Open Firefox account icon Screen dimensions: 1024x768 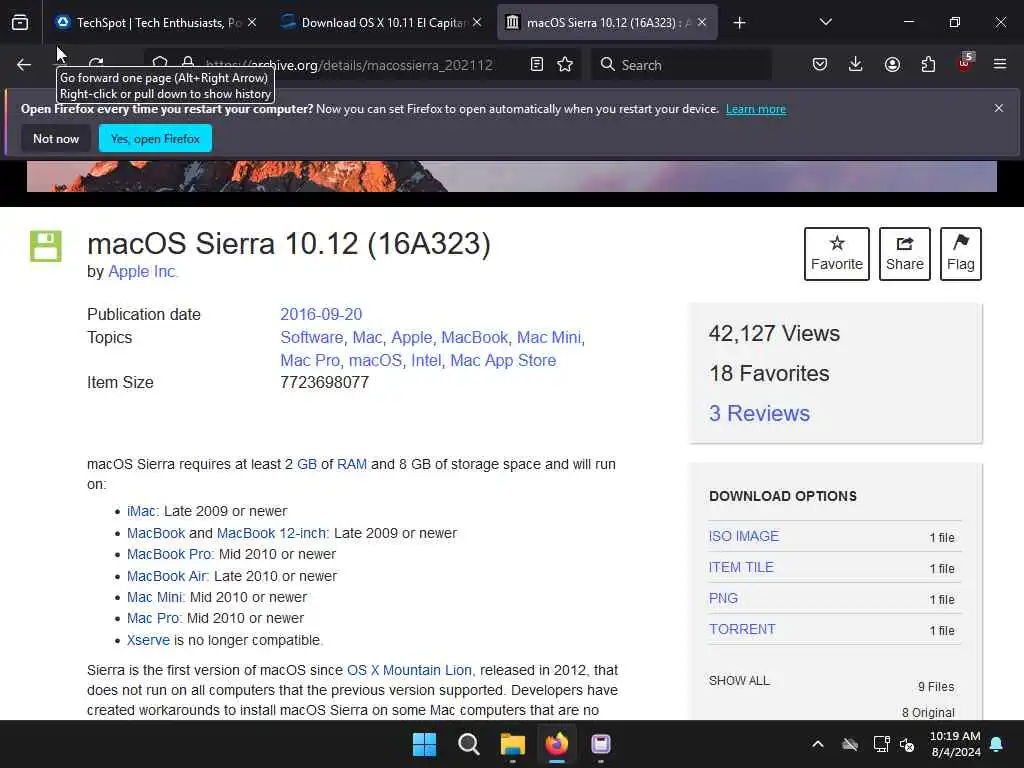click(892, 64)
